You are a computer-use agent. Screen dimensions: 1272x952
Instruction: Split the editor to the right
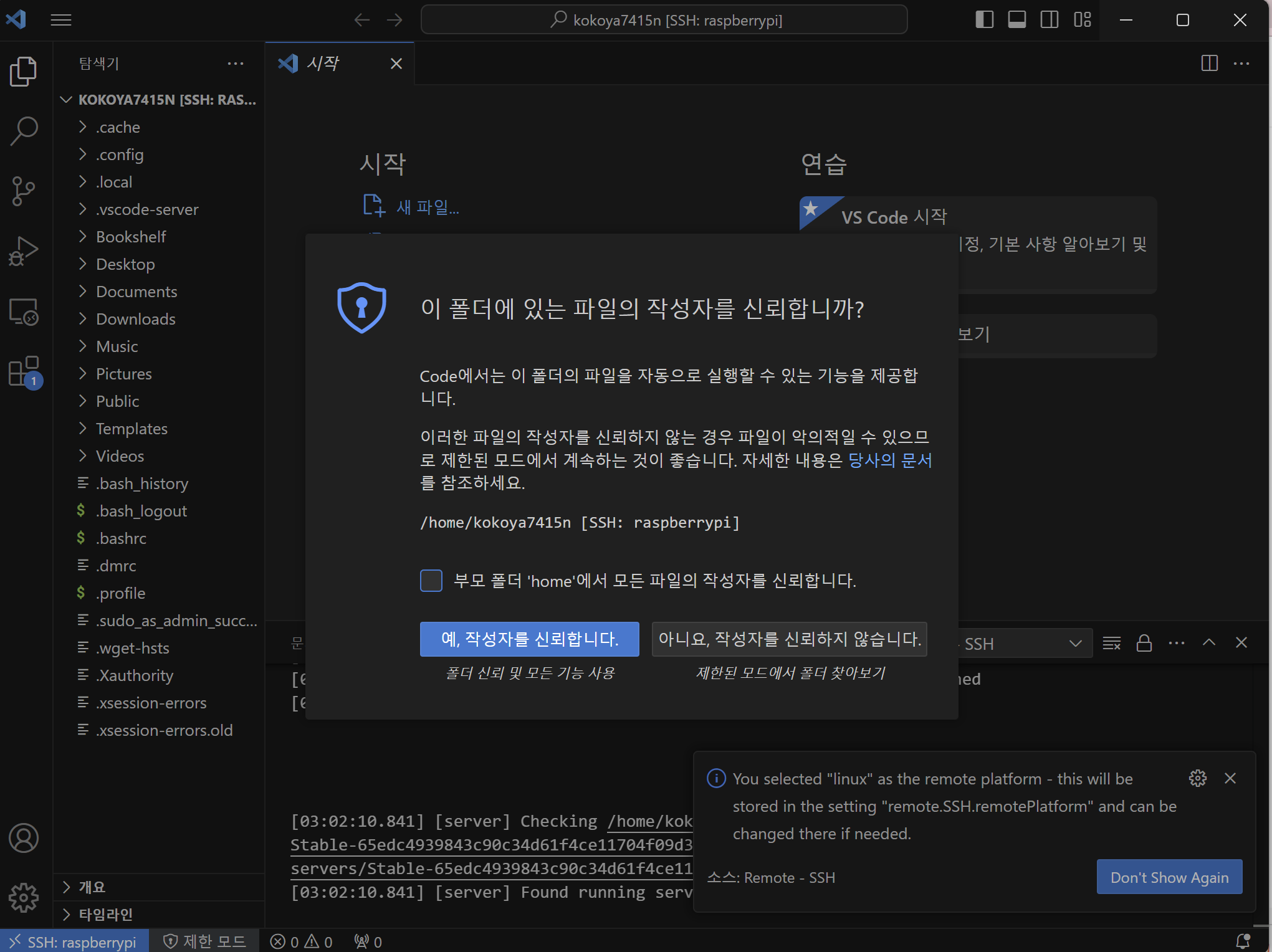1209,63
